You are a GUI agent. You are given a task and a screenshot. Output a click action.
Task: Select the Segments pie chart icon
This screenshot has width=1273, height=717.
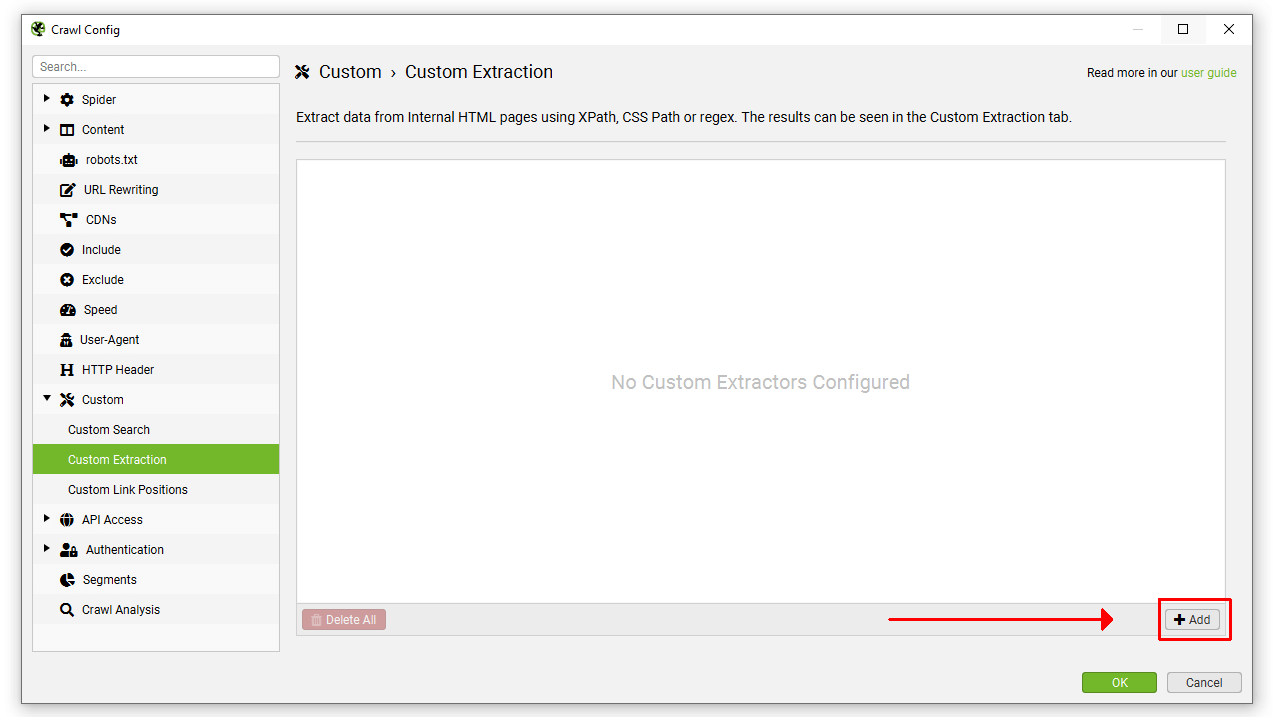point(67,579)
